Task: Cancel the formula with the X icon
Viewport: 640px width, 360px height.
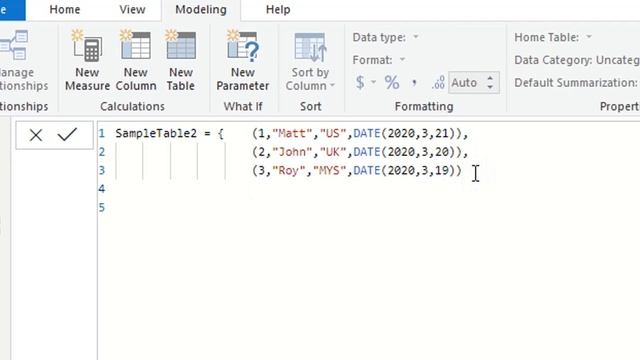Action: pos(36,135)
